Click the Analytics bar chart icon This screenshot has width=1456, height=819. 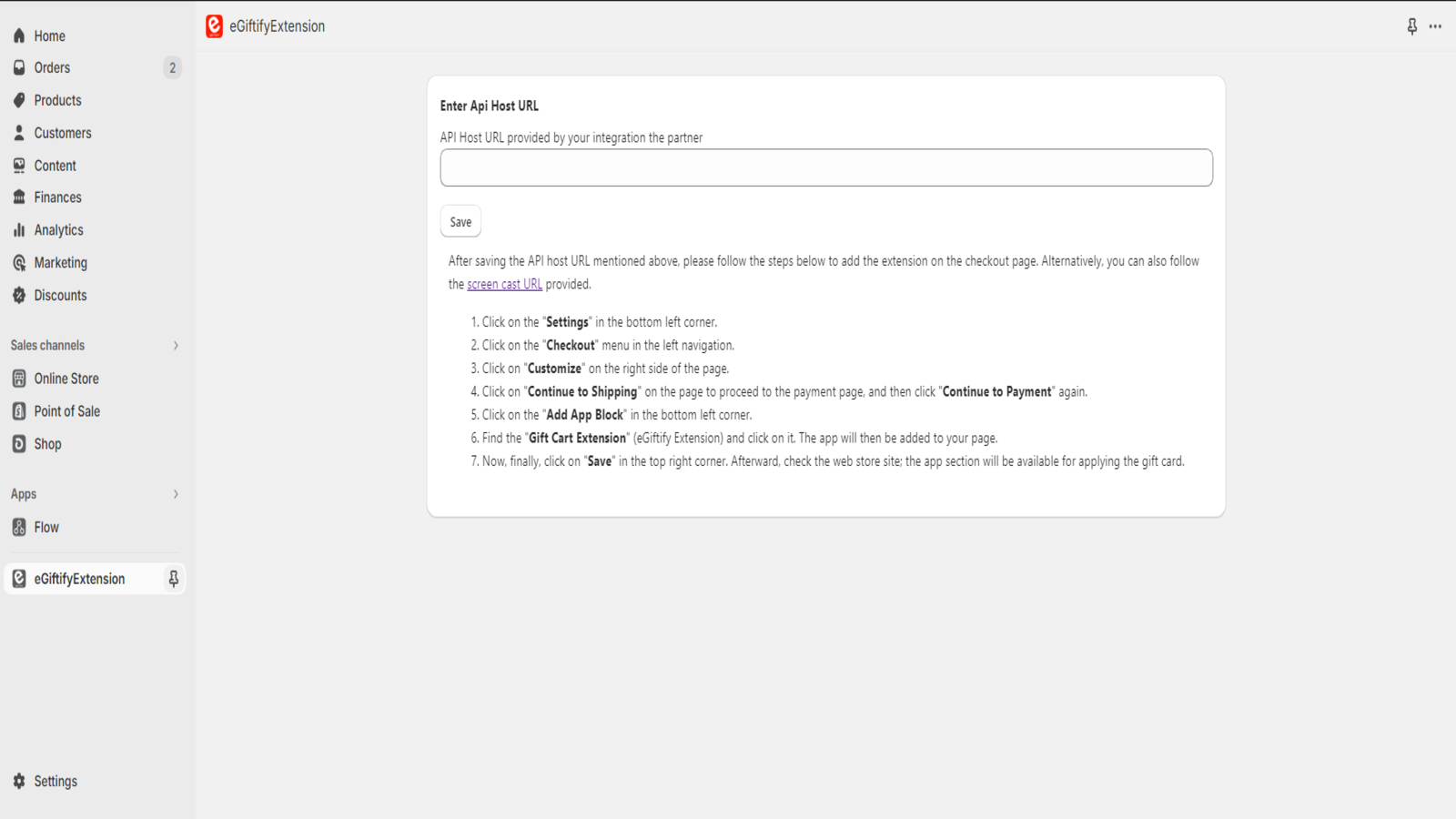pyautogui.click(x=19, y=230)
